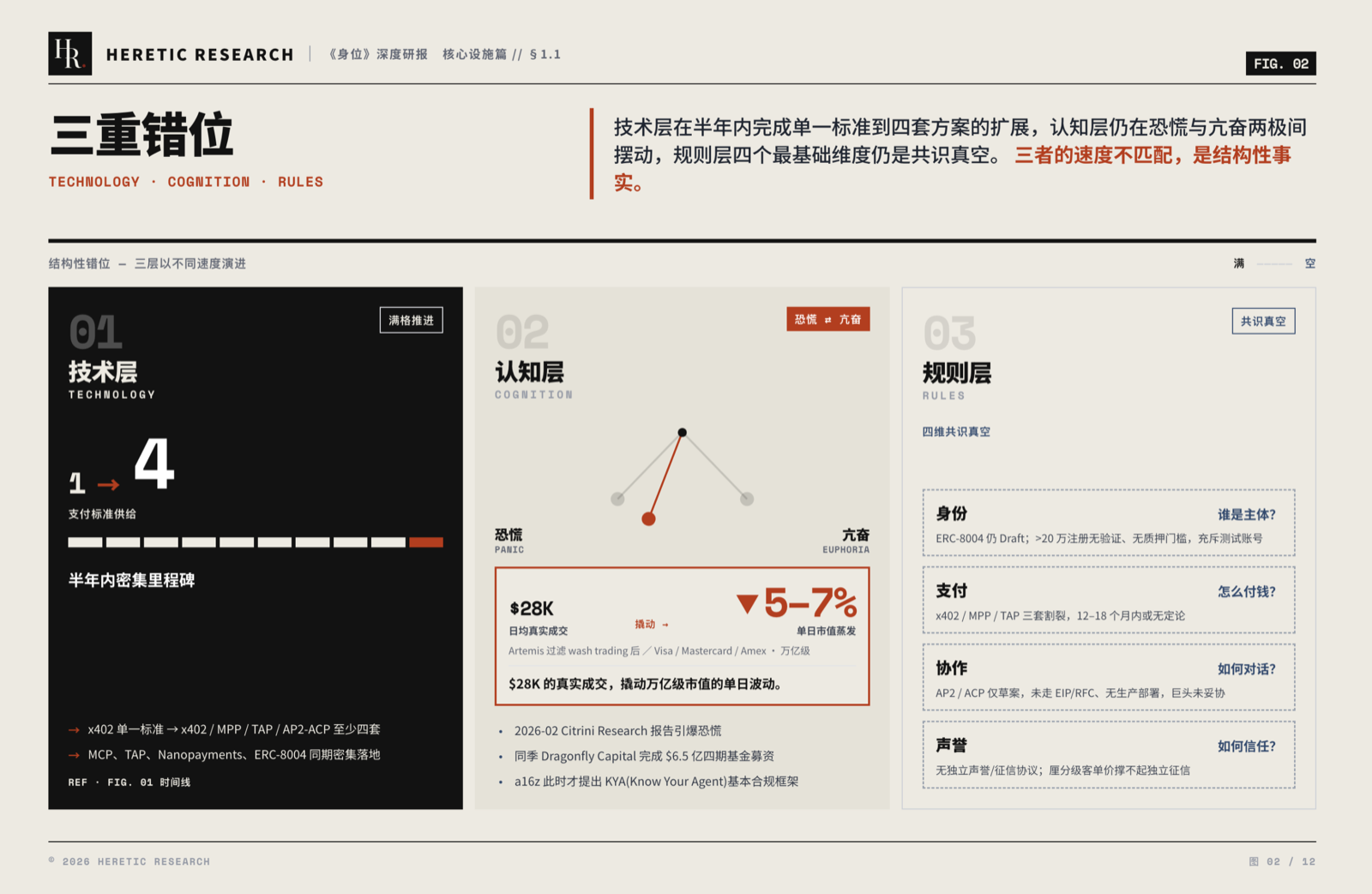The height and width of the screenshot is (894, 1372).
Task: Click the header text 《身位》深度研报
Action: point(378,55)
